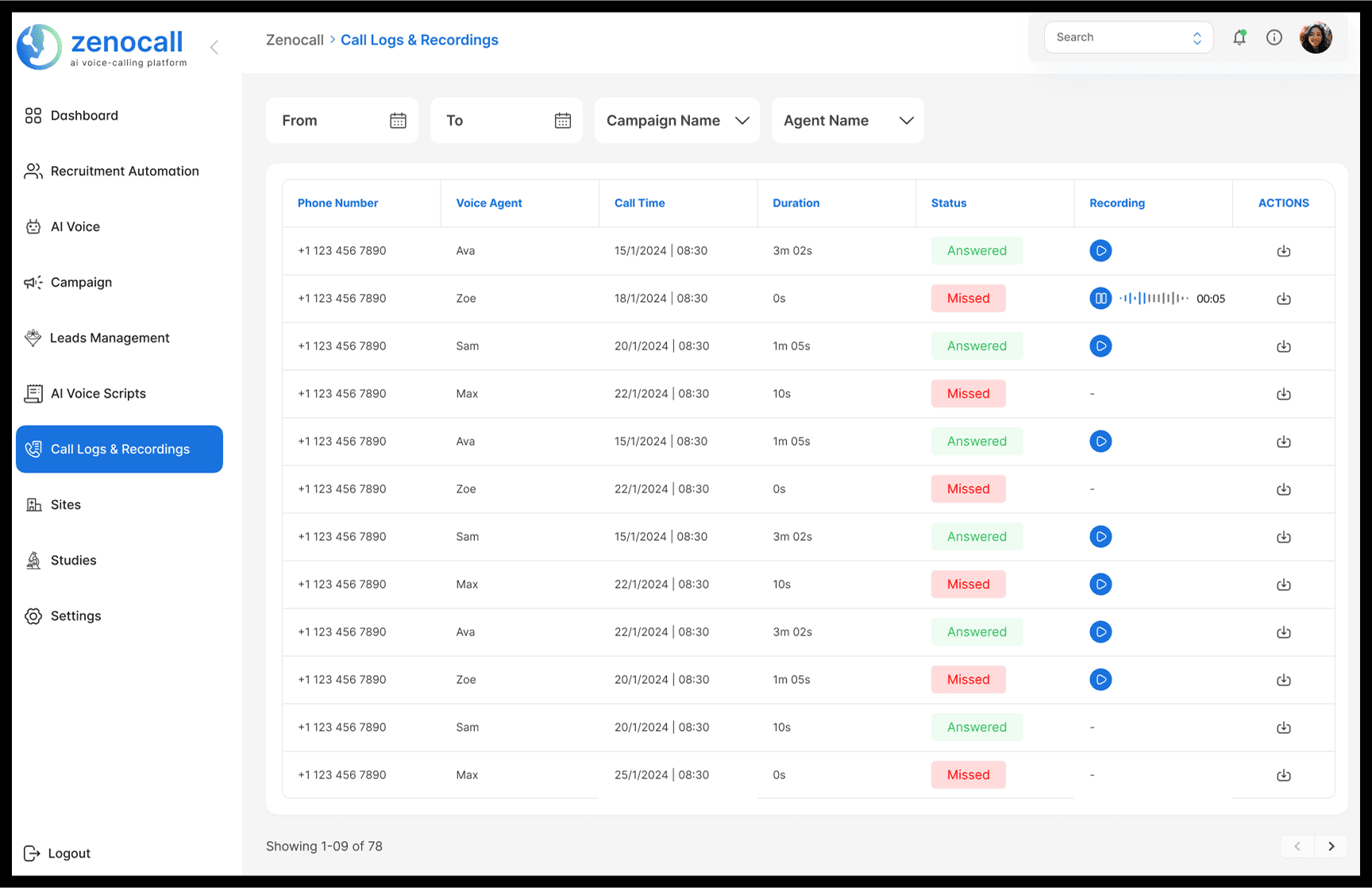Click the Zenocall breadcrumb link
The height and width of the screenshot is (888, 1372).
coord(295,40)
